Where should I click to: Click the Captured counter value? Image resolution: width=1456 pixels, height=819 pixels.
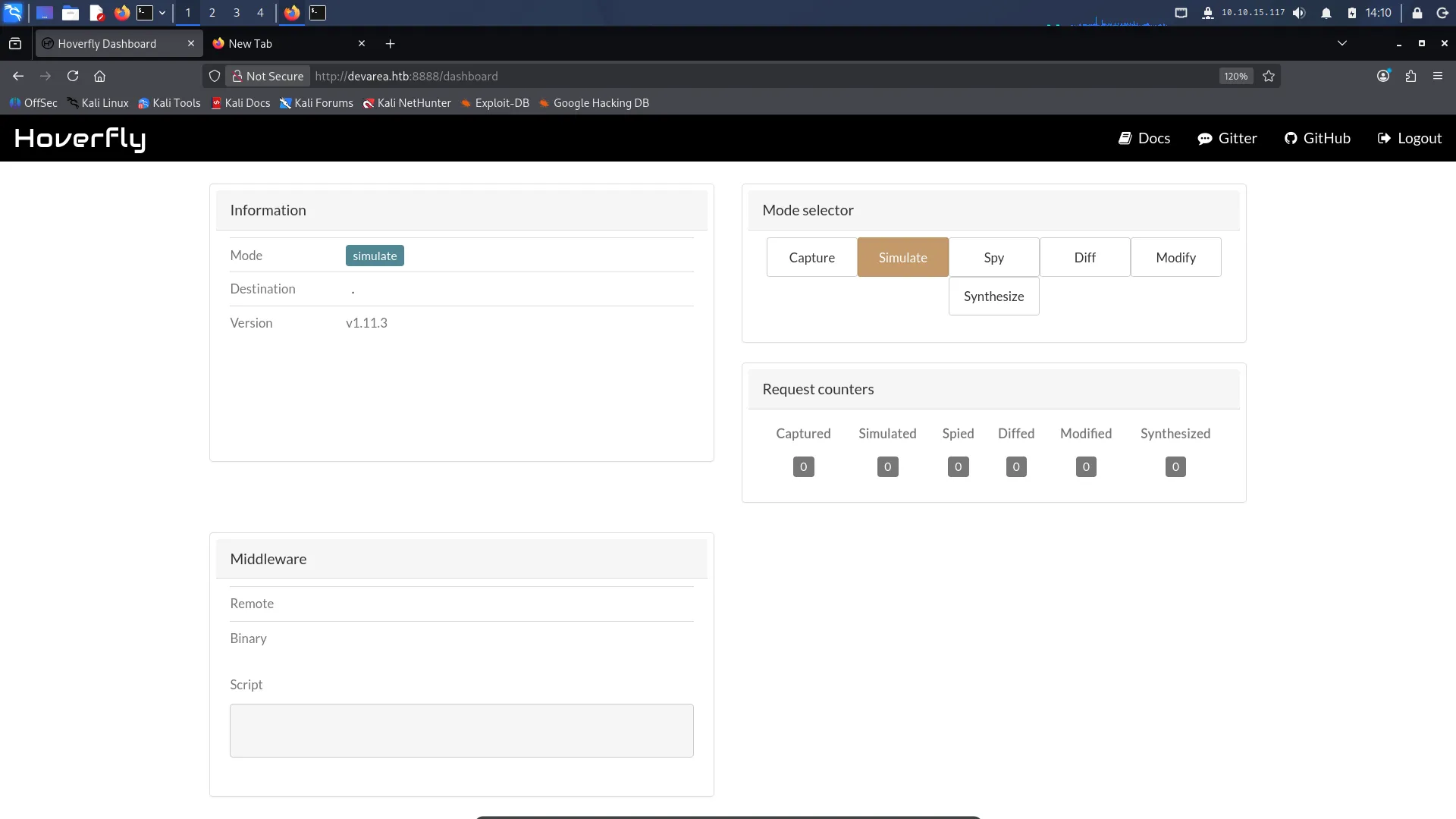(803, 466)
